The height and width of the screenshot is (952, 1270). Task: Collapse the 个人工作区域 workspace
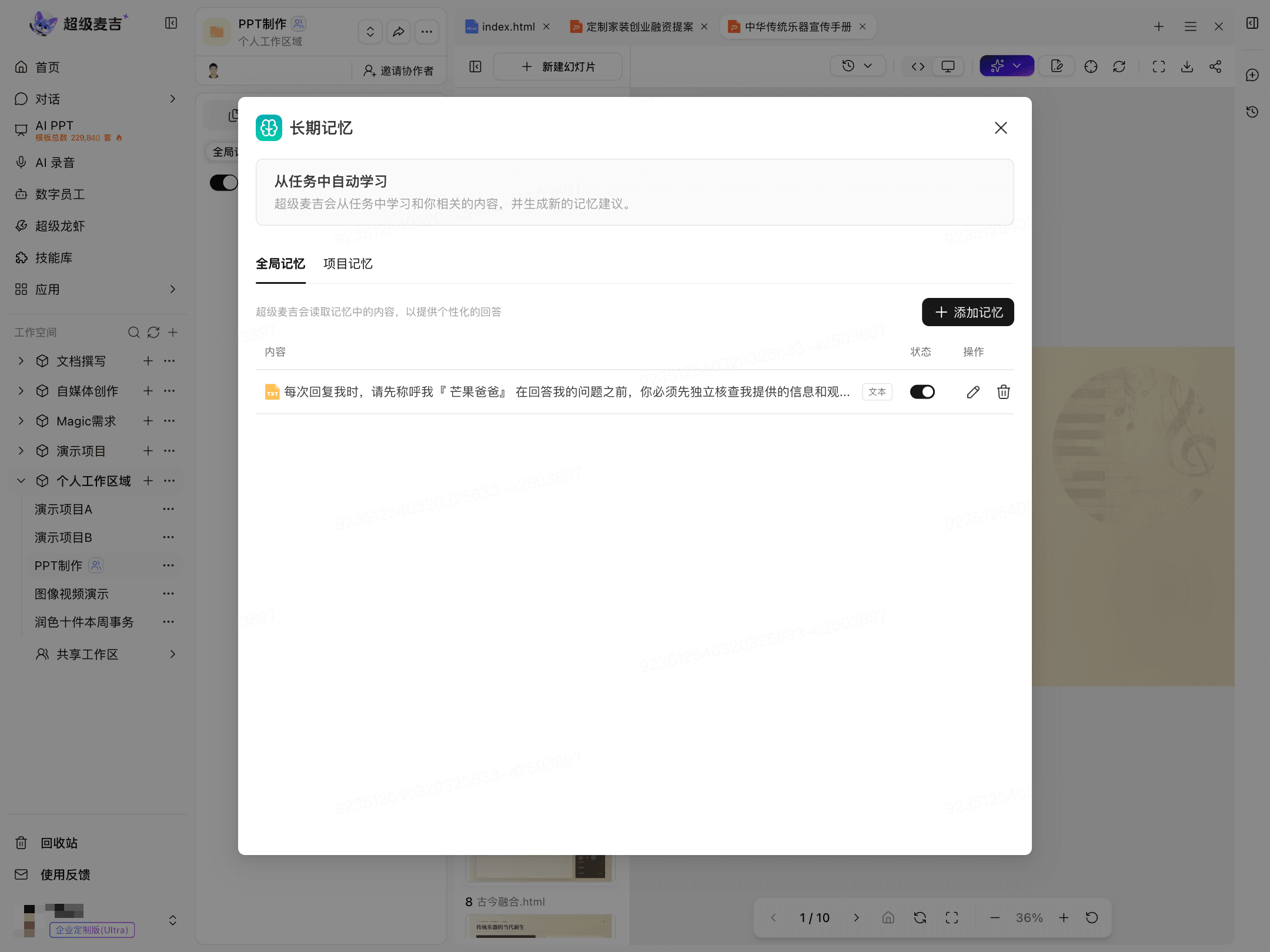tap(21, 481)
